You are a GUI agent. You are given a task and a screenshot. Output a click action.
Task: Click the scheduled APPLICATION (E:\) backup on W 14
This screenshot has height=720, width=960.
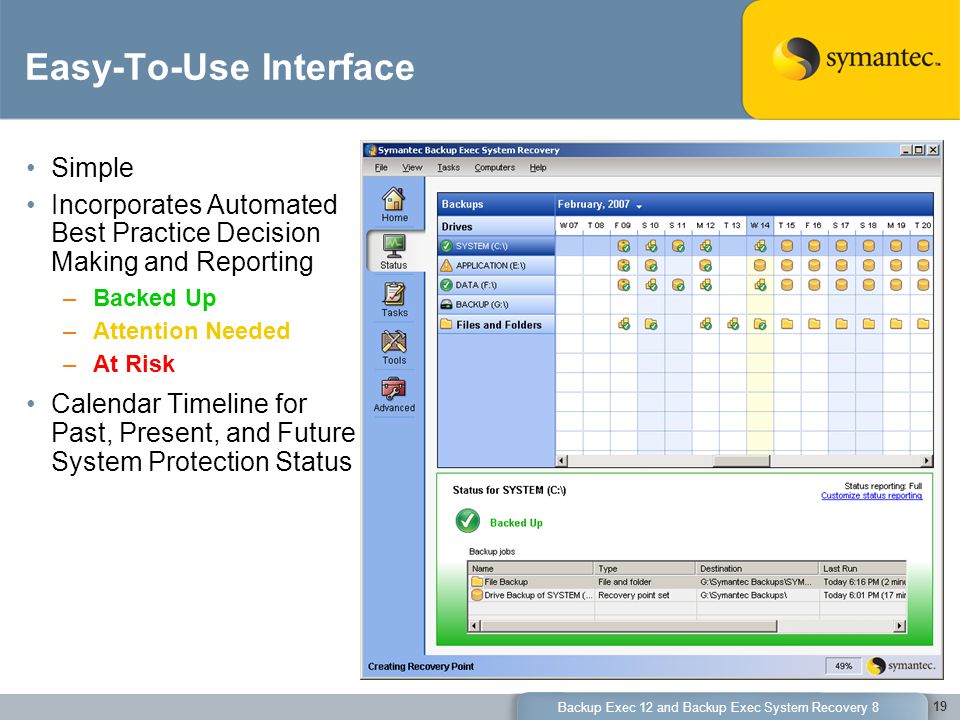point(760,266)
